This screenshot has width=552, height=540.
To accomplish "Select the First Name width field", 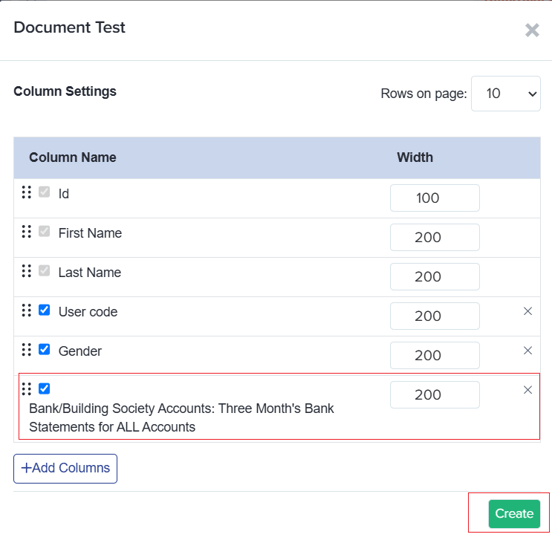I will pyautogui.click(x=434, y=238).
